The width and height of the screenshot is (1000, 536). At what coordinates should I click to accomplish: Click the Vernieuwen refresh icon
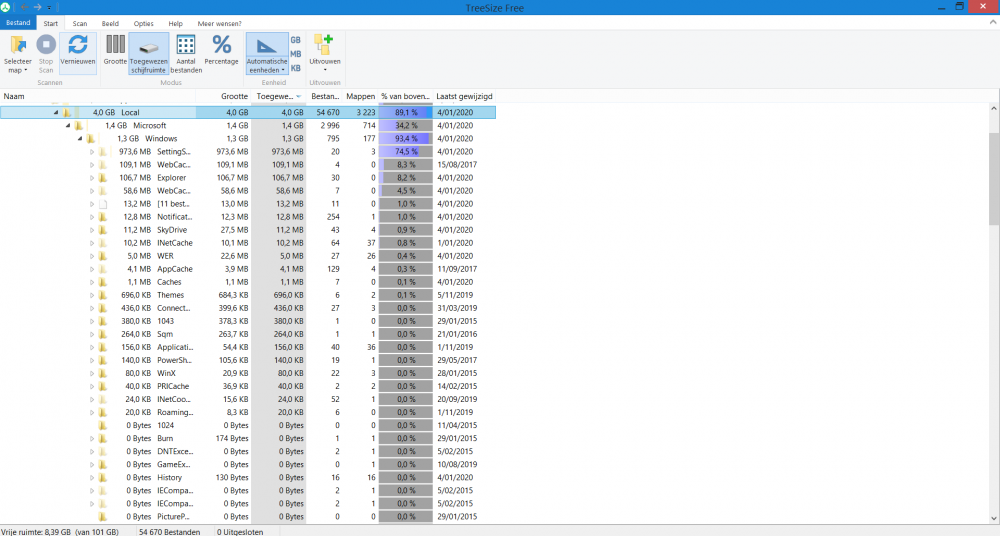coord(77,44)
